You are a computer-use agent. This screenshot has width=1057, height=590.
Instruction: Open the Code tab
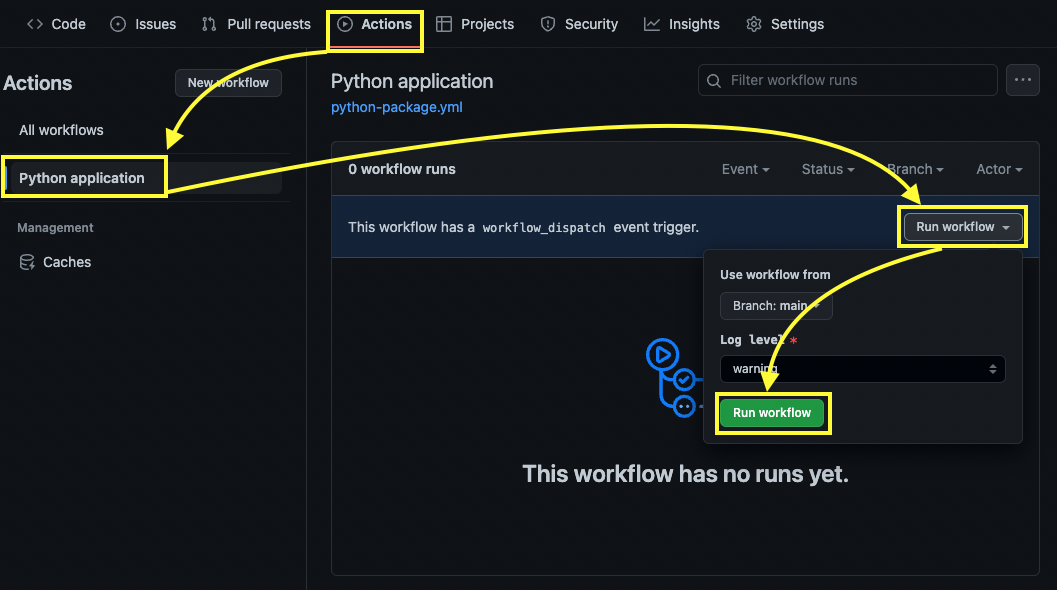56,24
